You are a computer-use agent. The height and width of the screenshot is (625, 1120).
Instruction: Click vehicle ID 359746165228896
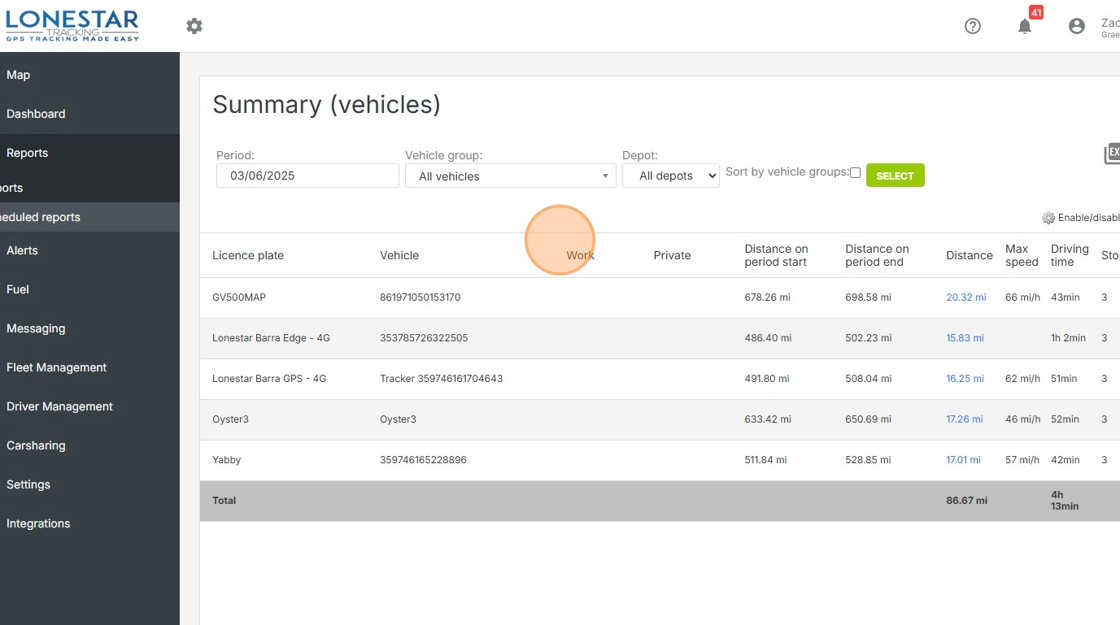(x=423, y=460)
